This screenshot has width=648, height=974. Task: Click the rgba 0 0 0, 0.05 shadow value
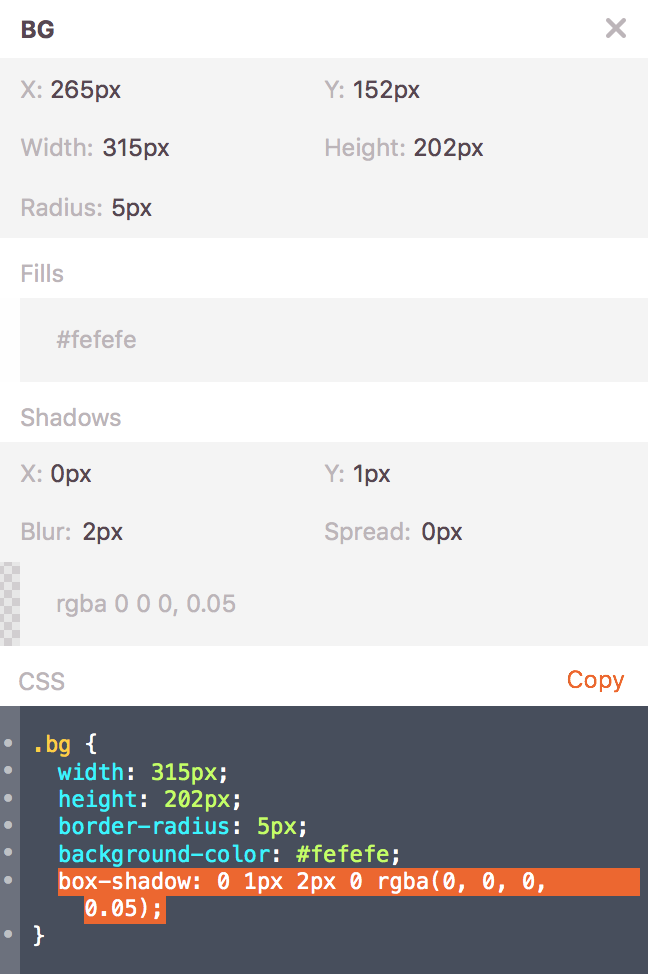[x=146, y=604]
